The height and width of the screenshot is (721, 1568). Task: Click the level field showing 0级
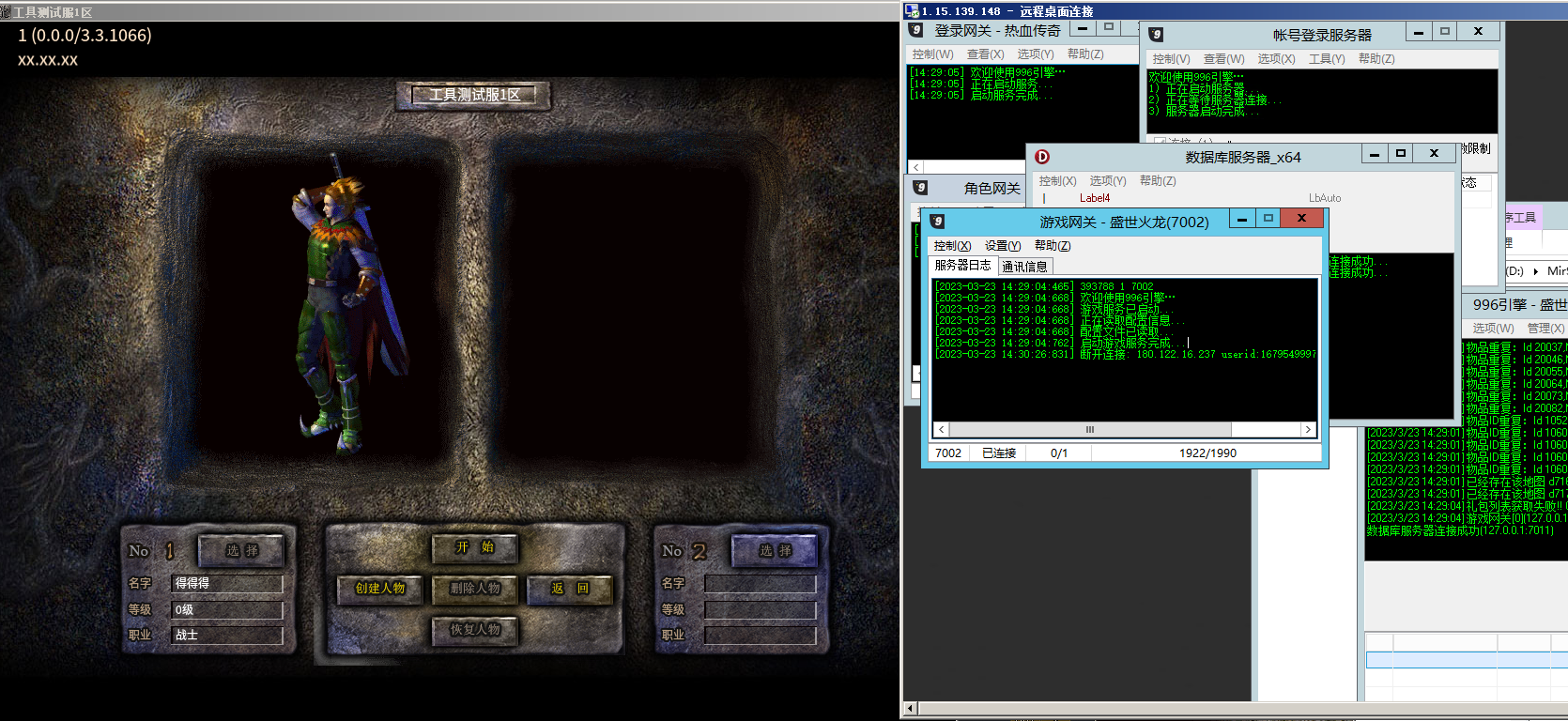point(227,609)
